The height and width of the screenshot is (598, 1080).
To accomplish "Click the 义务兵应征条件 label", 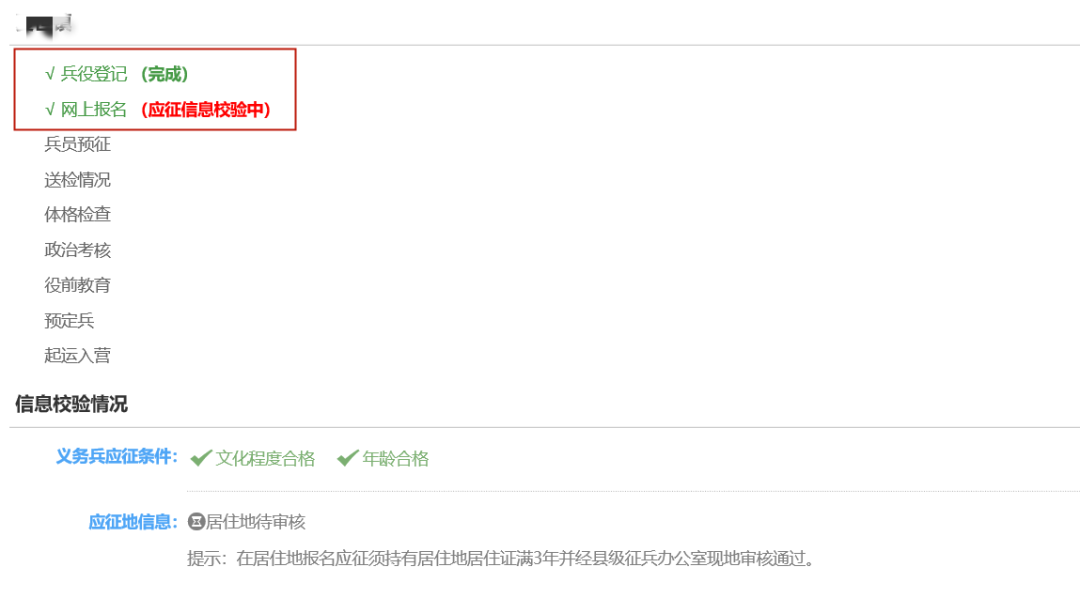I will (116, 457).
